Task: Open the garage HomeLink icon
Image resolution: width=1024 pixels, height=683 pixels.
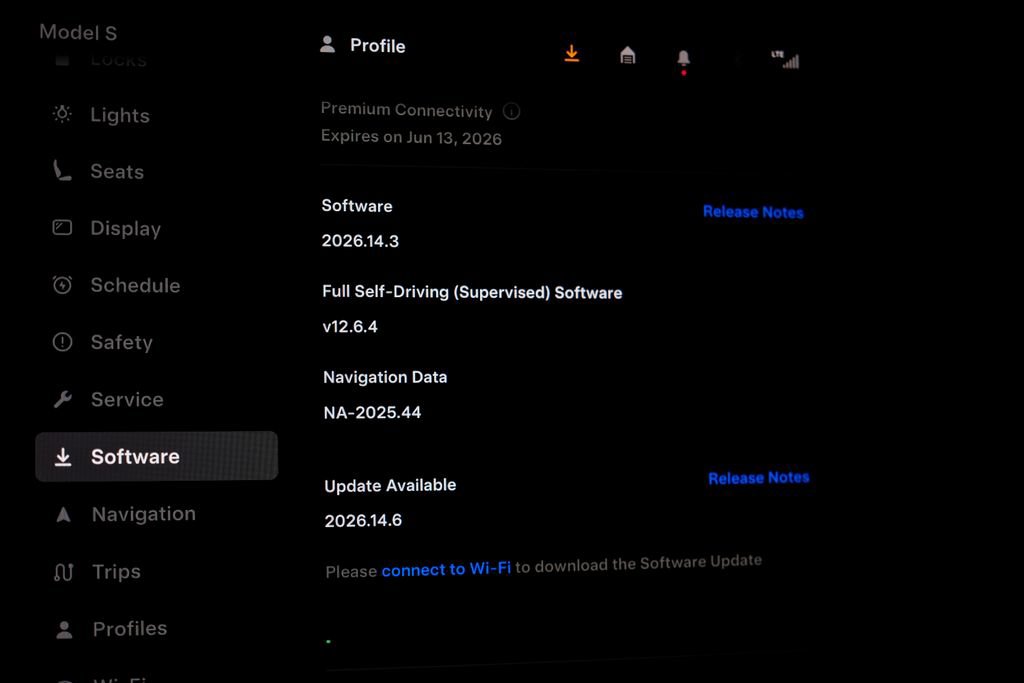Action: point(627,56)
